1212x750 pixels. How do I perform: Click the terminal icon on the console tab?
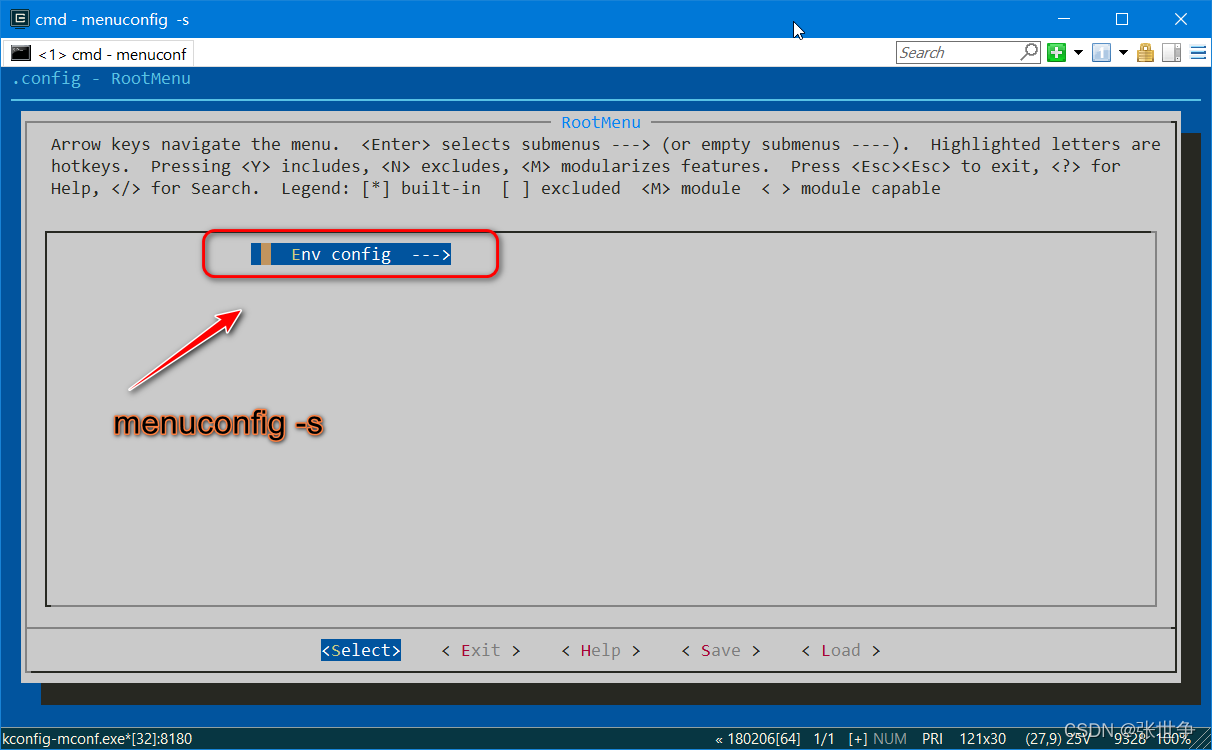[22, 52]
